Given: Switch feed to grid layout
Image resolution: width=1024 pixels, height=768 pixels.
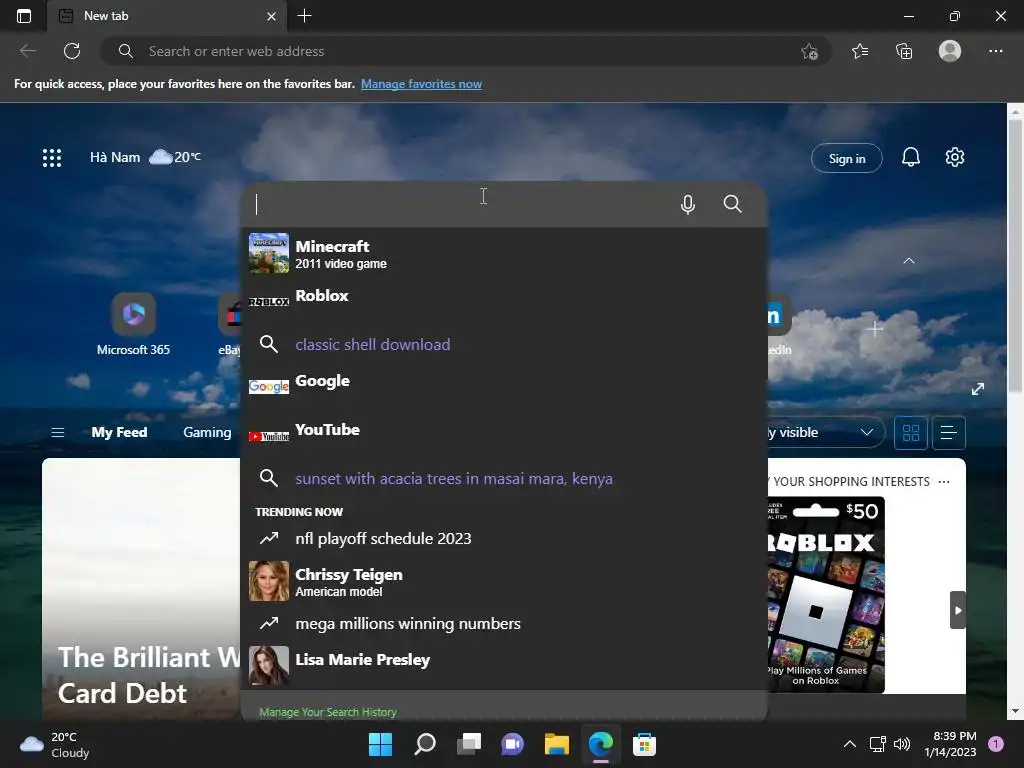Looking at the screenshot, I should coord(910,432).
